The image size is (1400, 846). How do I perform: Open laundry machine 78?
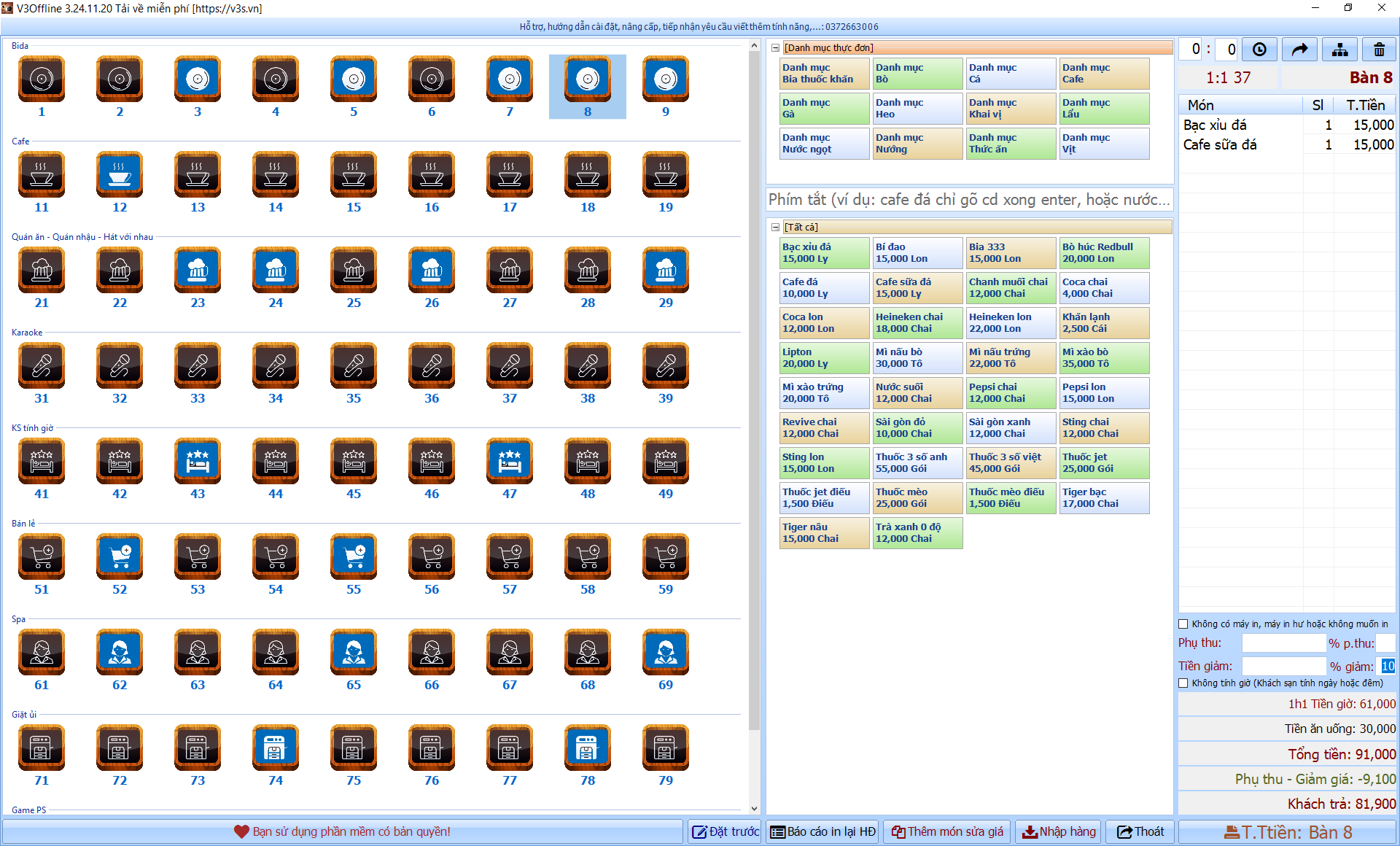(x=588, y=748)
